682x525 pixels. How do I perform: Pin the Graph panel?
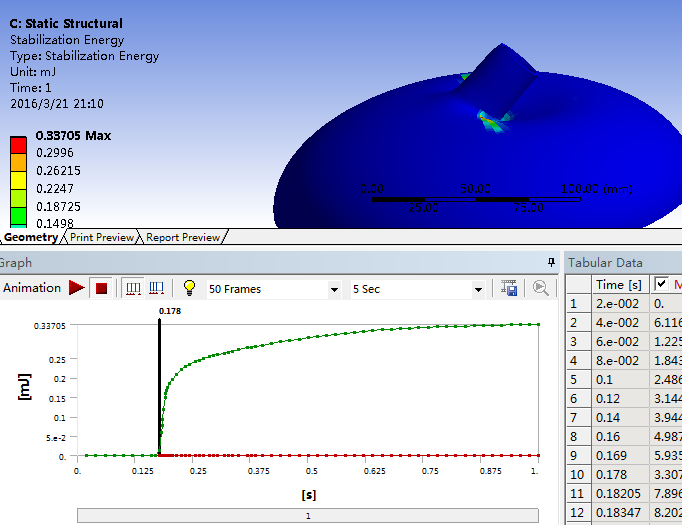click(x=551, y=262)
